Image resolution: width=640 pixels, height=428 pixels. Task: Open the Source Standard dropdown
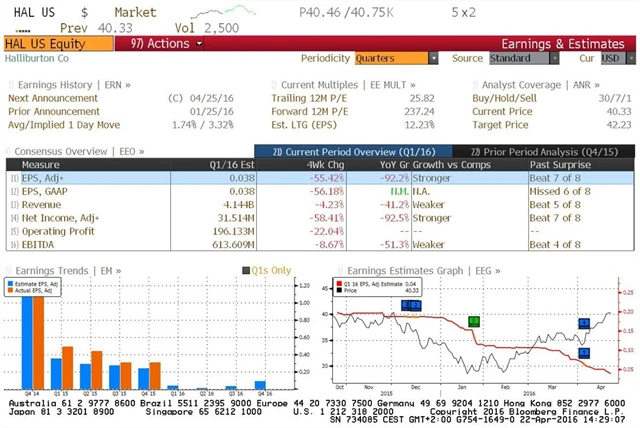518,59
